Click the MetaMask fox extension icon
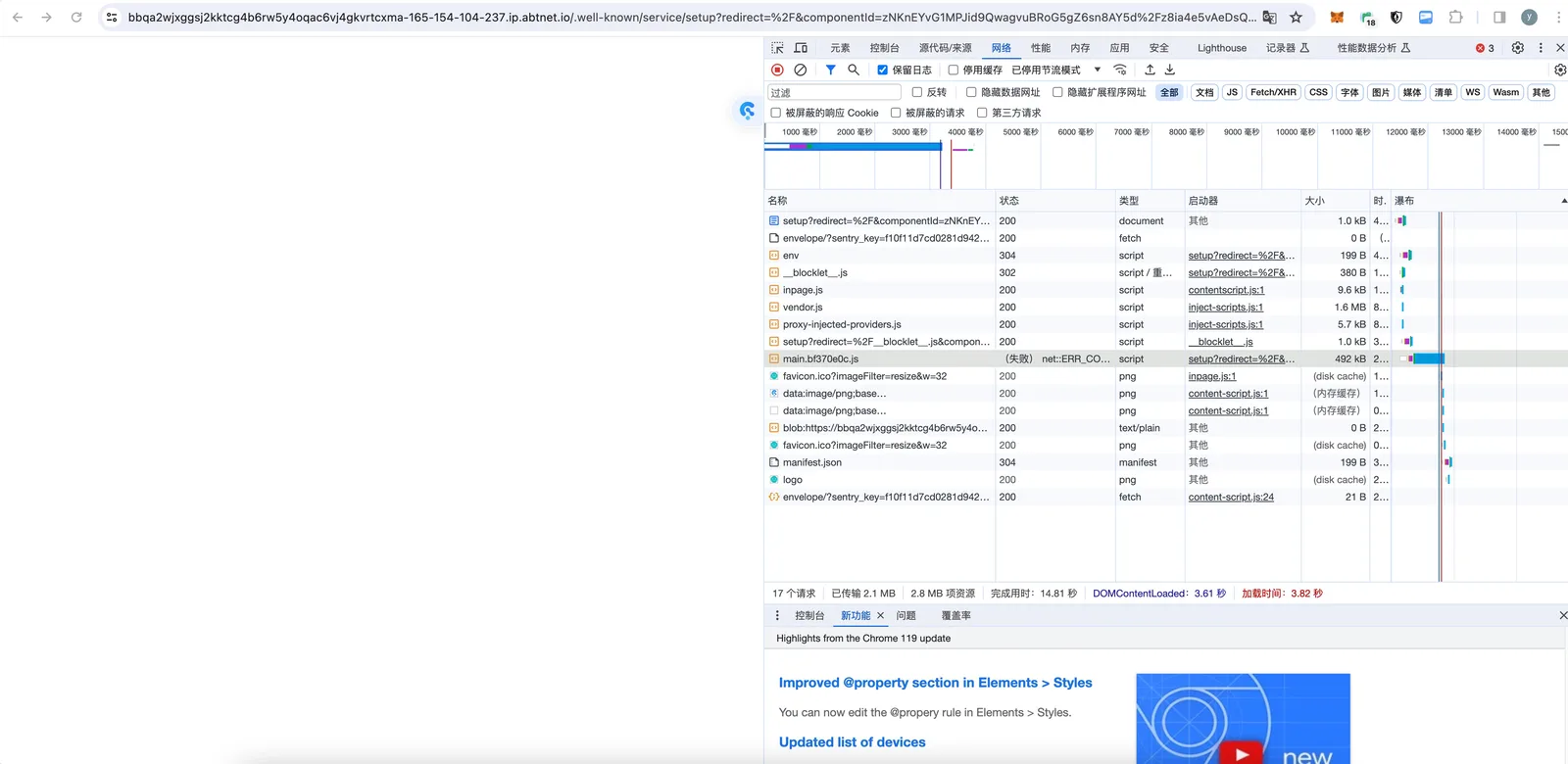The image size is (1568, 764). click(1337, 18)
